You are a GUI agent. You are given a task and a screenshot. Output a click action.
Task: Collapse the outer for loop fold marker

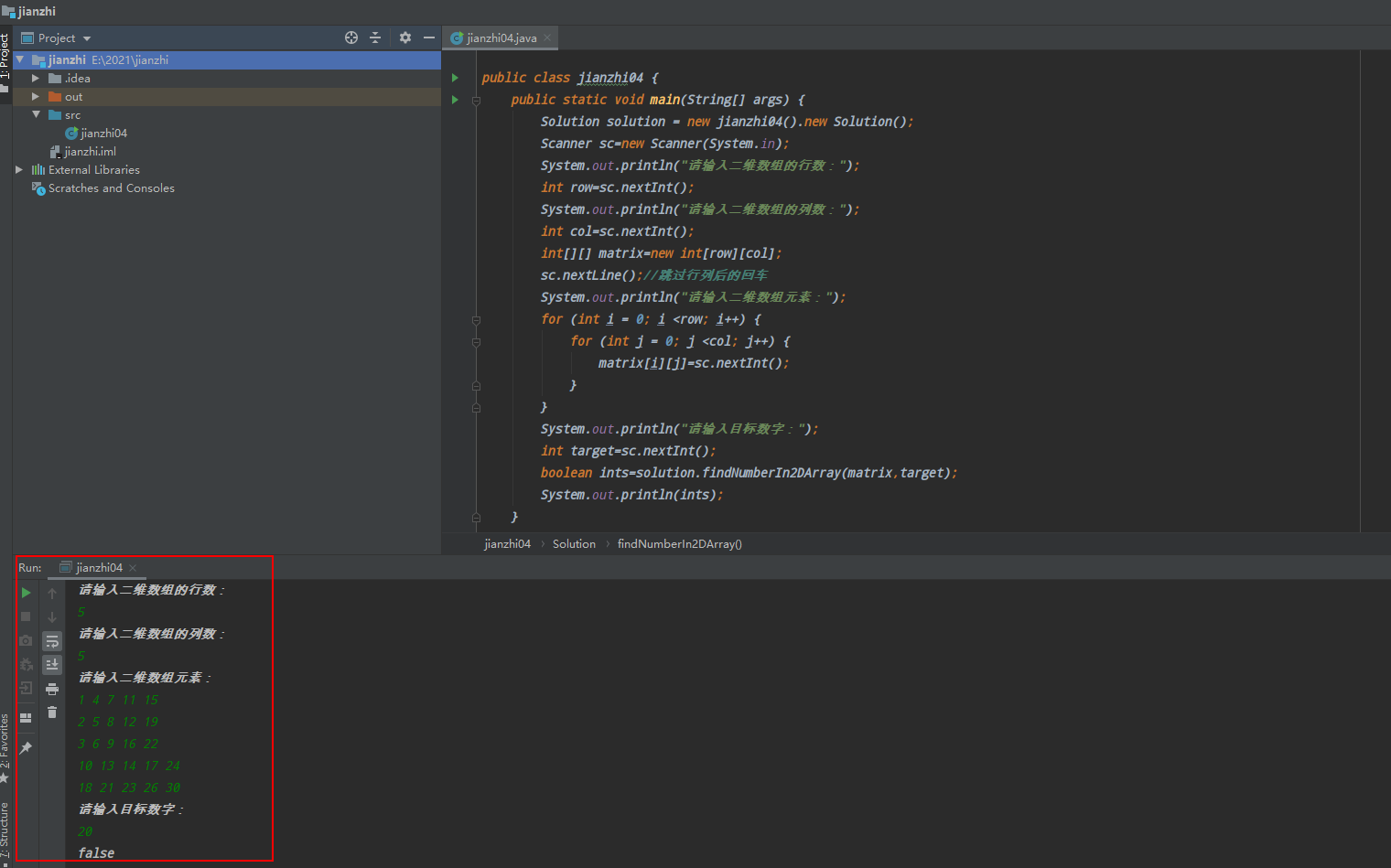(x=476, y=320)
